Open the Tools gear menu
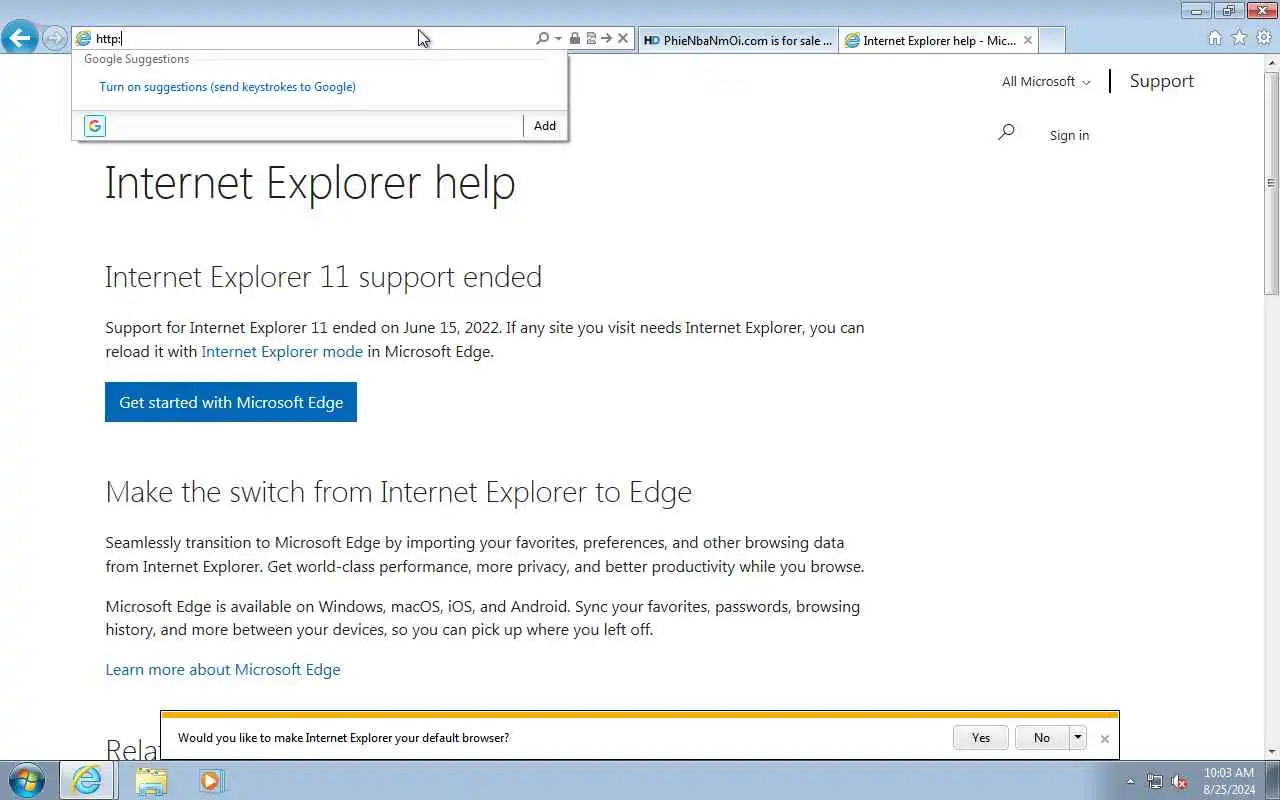The height and width of the screenshot is (800, 1280). (1264, 38)
